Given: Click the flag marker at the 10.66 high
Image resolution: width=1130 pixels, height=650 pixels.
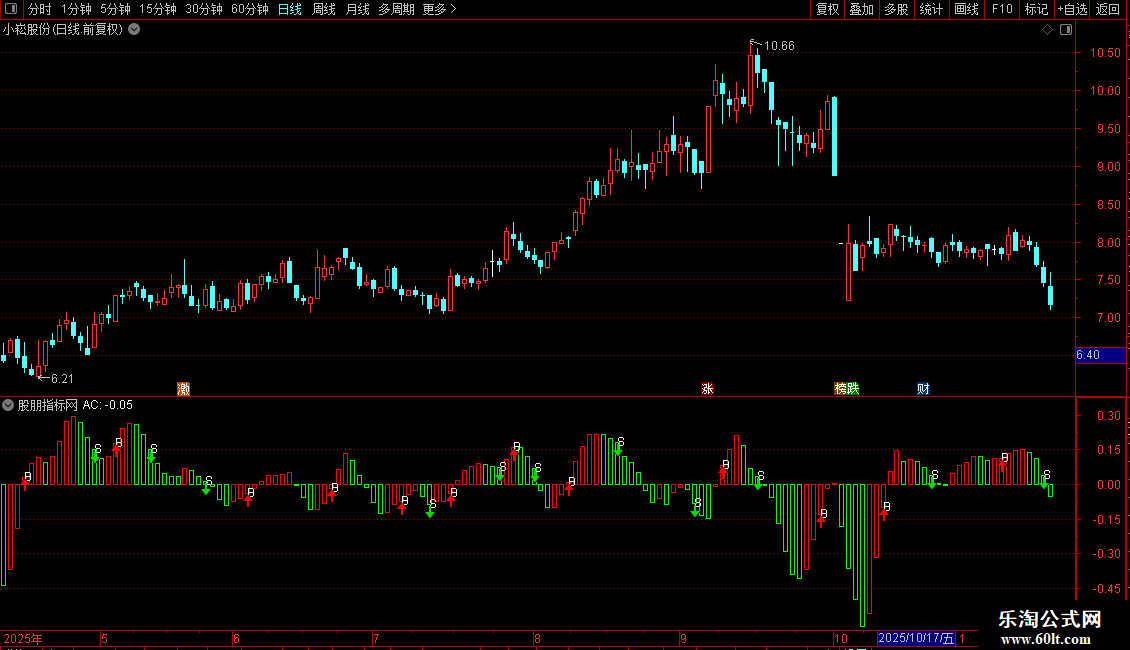Looking at the screenshot, I should click(755, 44).
